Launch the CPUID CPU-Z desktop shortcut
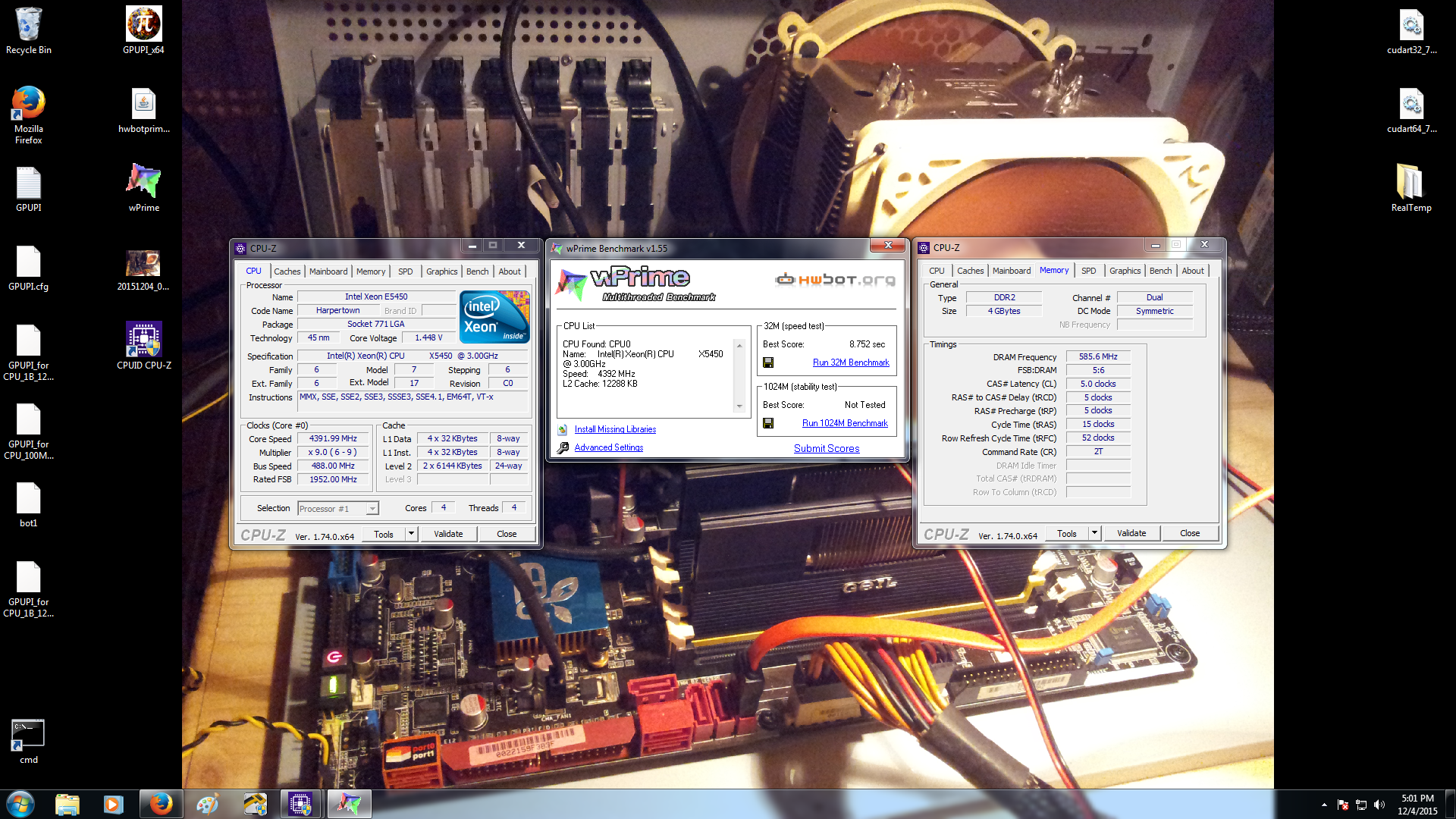This screenshot has width=1456, height=819. [143, 346]
